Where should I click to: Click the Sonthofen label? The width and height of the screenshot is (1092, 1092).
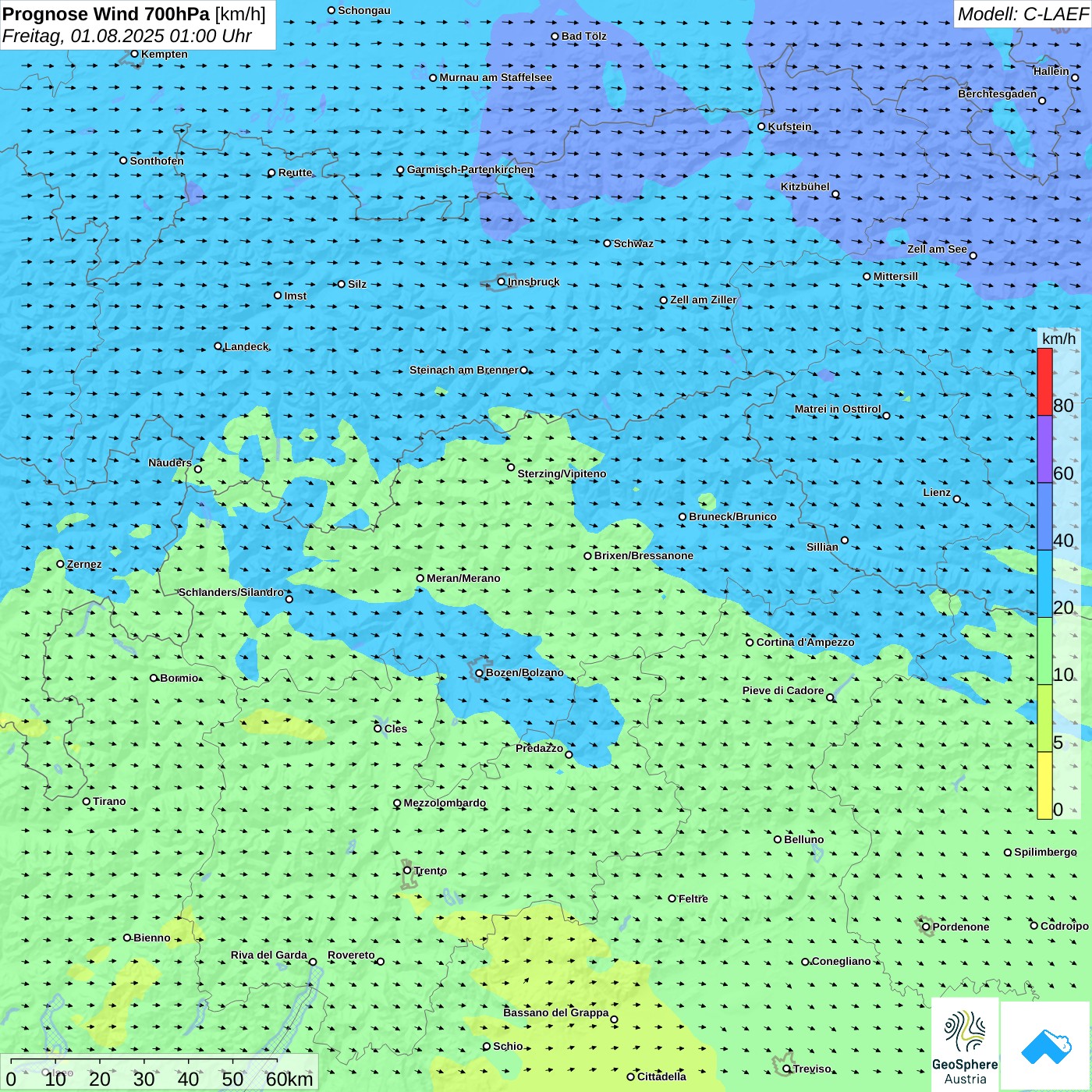[157, 161]
